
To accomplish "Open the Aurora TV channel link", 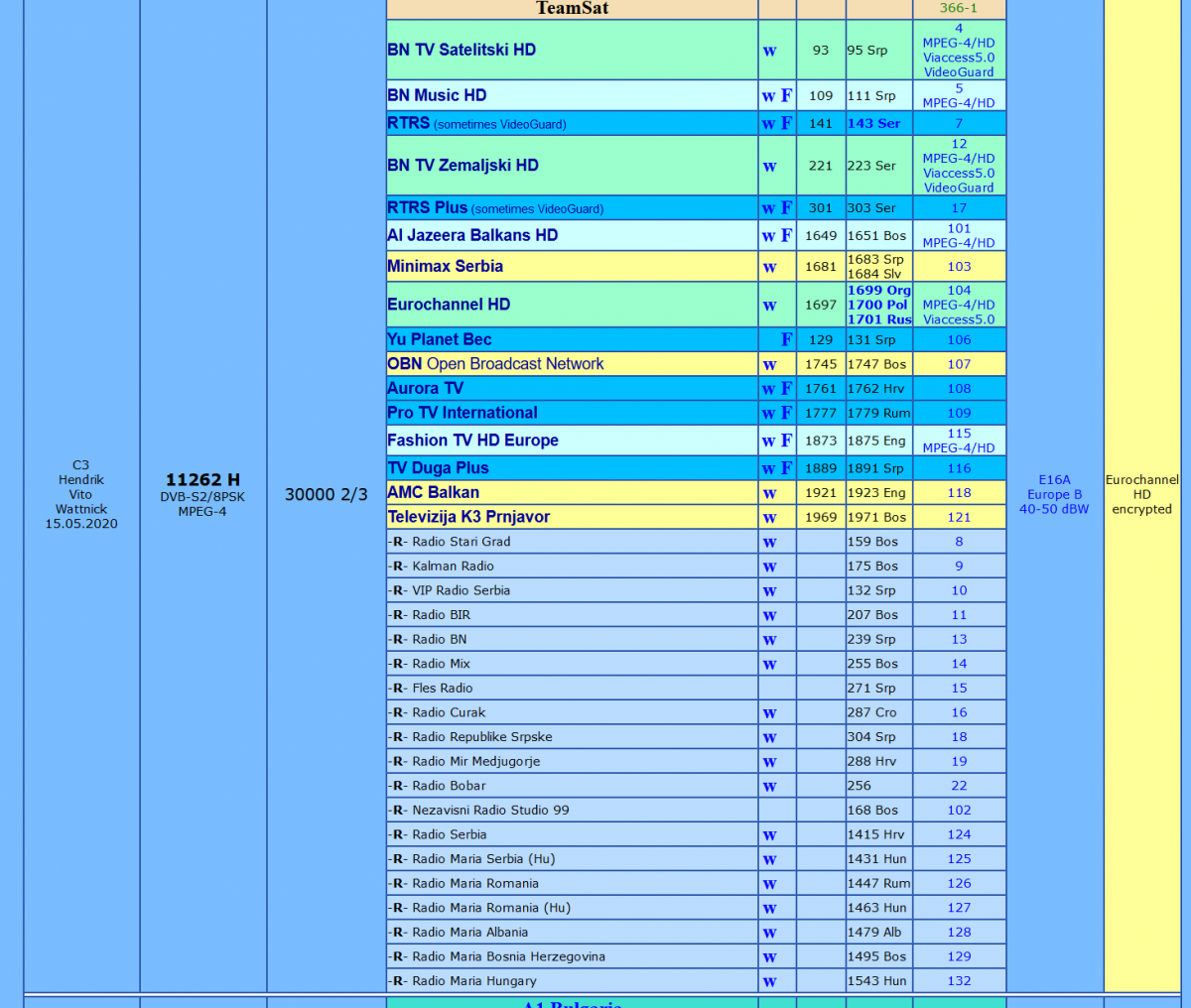I will point(425,388).
